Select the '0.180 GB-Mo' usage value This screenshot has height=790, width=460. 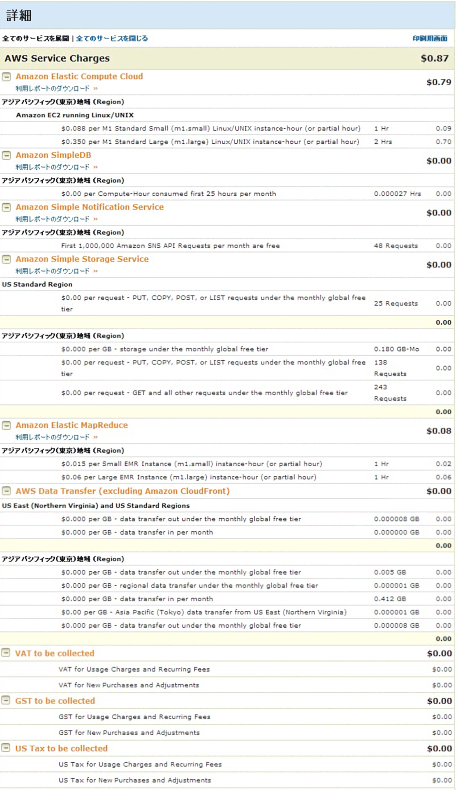point(397,349)
